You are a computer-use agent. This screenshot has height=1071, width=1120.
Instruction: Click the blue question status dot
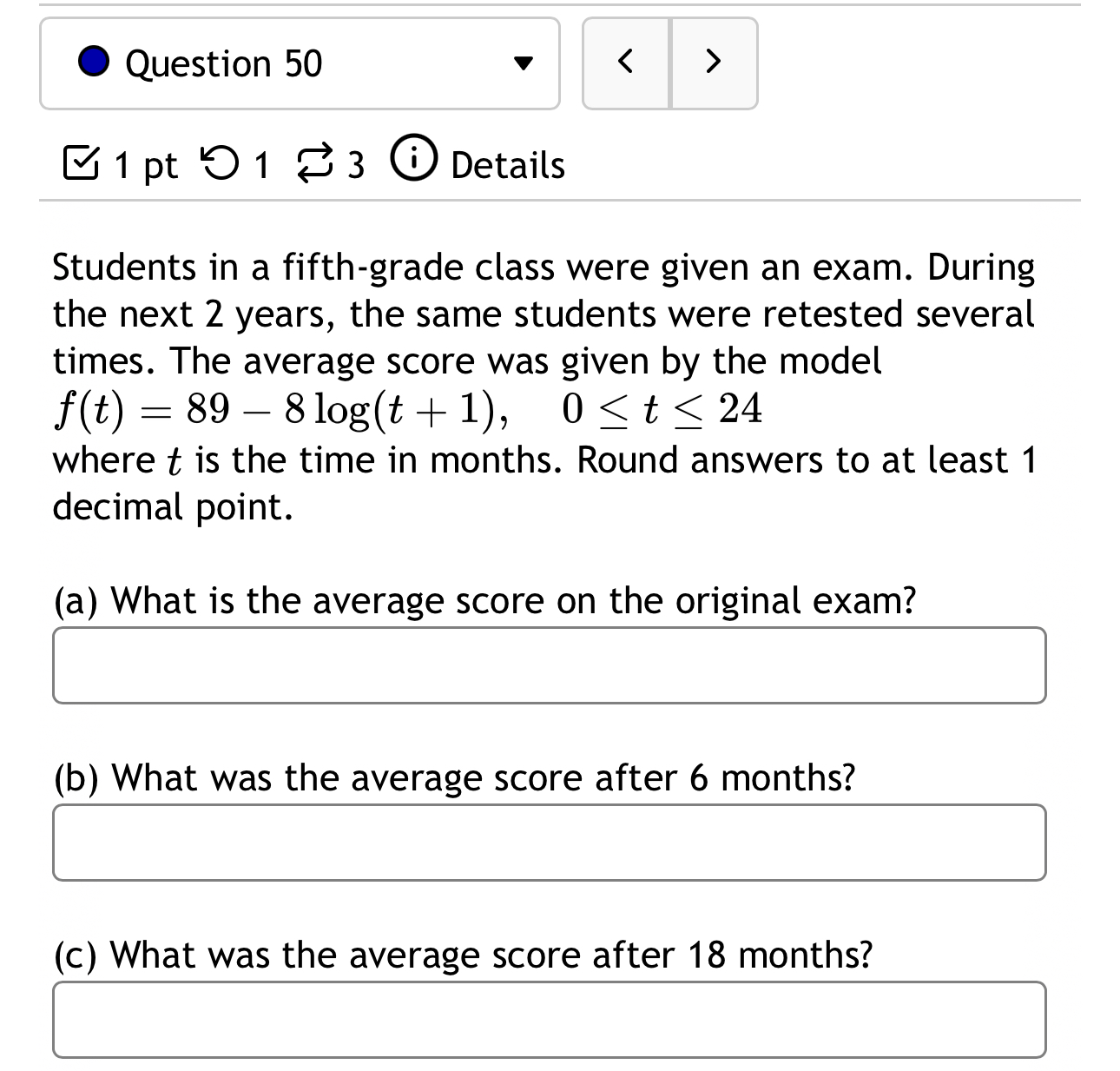point(91,62)
